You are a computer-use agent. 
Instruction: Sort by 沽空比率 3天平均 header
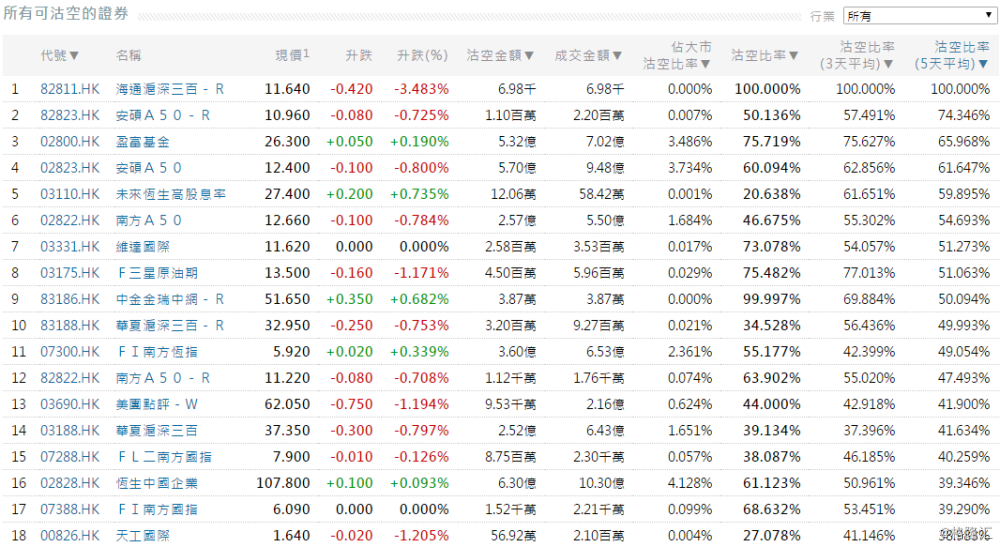click(857, 55)
